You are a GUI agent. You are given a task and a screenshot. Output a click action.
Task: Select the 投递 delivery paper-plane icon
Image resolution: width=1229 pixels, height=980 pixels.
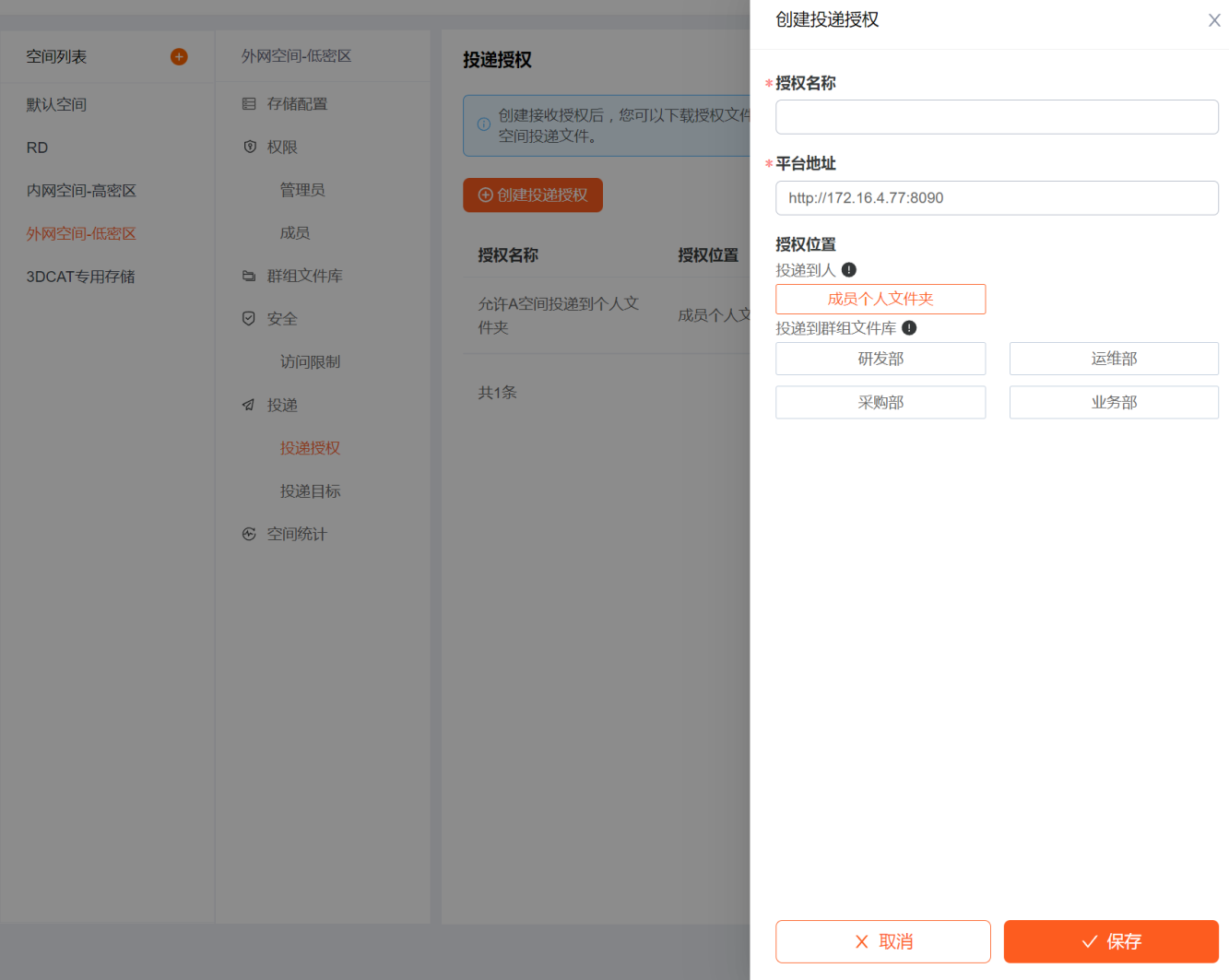point(250,405)
